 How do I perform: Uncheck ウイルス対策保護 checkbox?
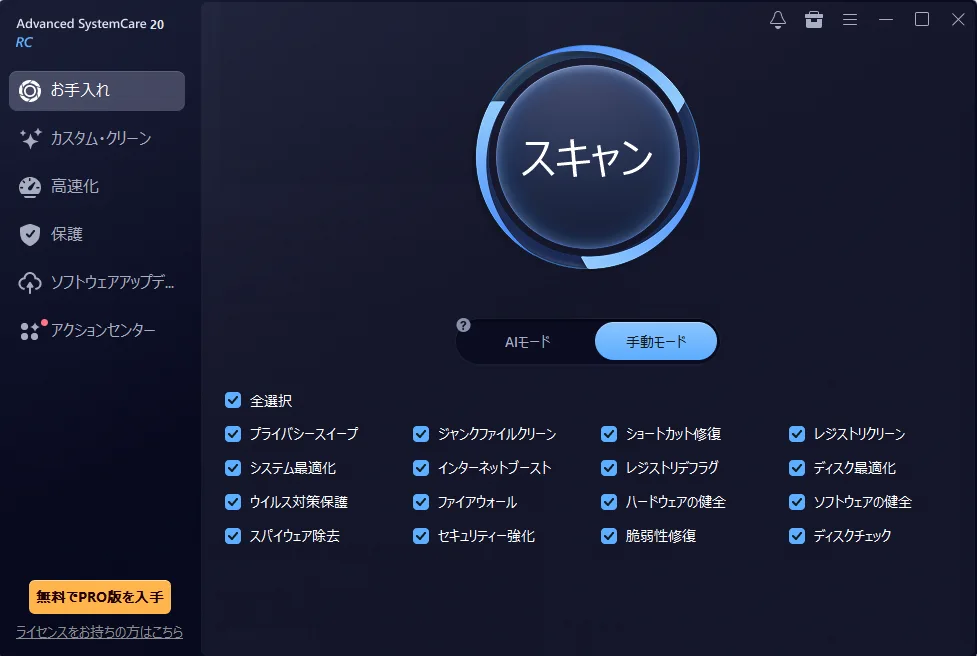click(233, 502)
